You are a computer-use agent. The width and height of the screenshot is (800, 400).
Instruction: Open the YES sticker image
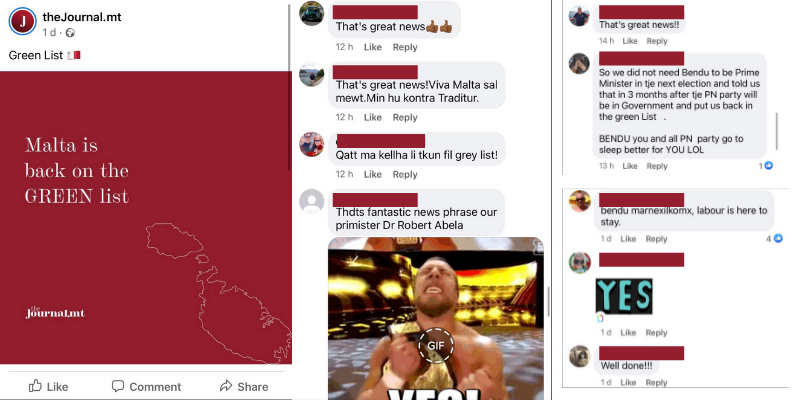point(624,296)
